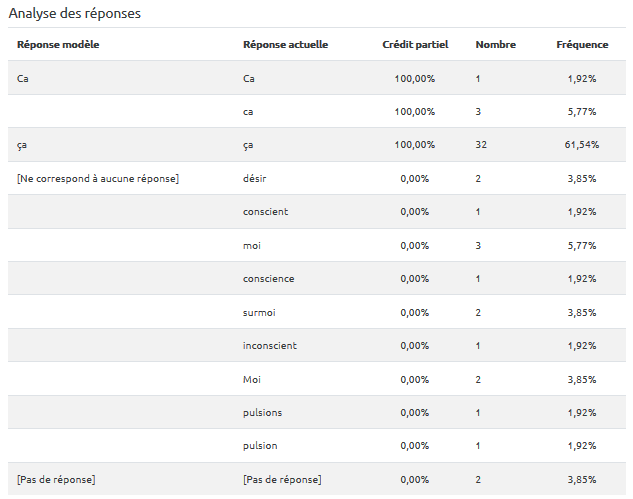Select the capitalized "Moi" response entry
633x499 pixels.
click(x=252, y=379)
